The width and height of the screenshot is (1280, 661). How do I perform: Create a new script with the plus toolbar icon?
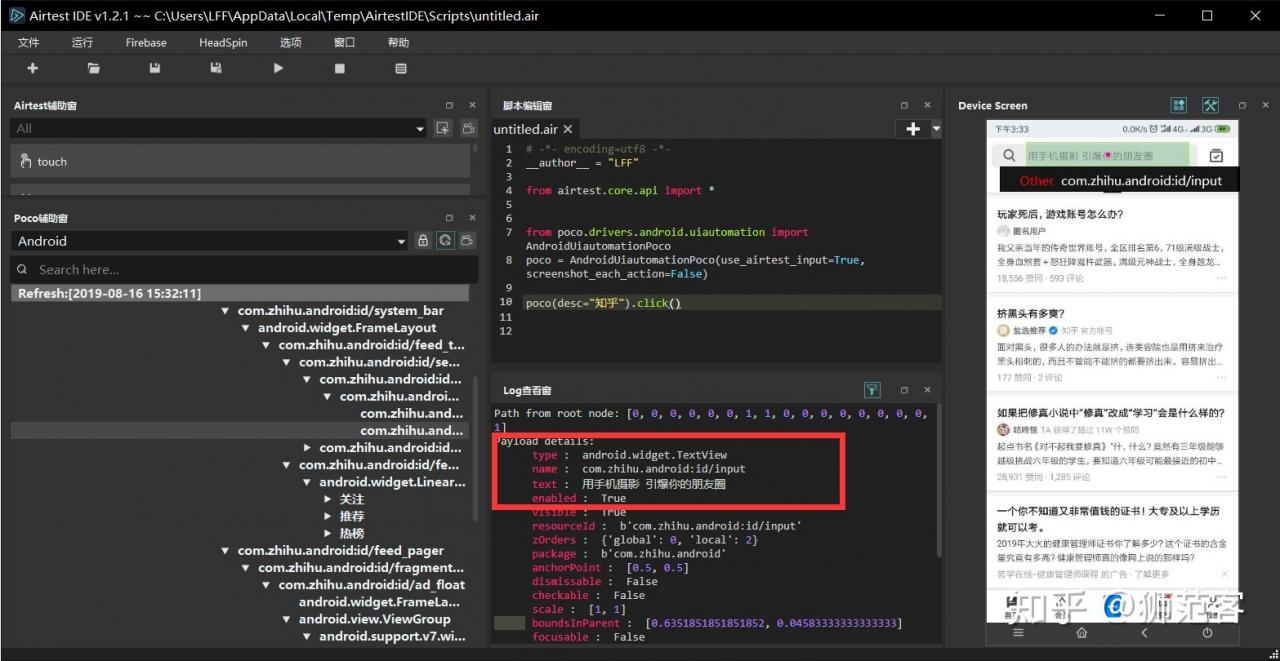33,68
